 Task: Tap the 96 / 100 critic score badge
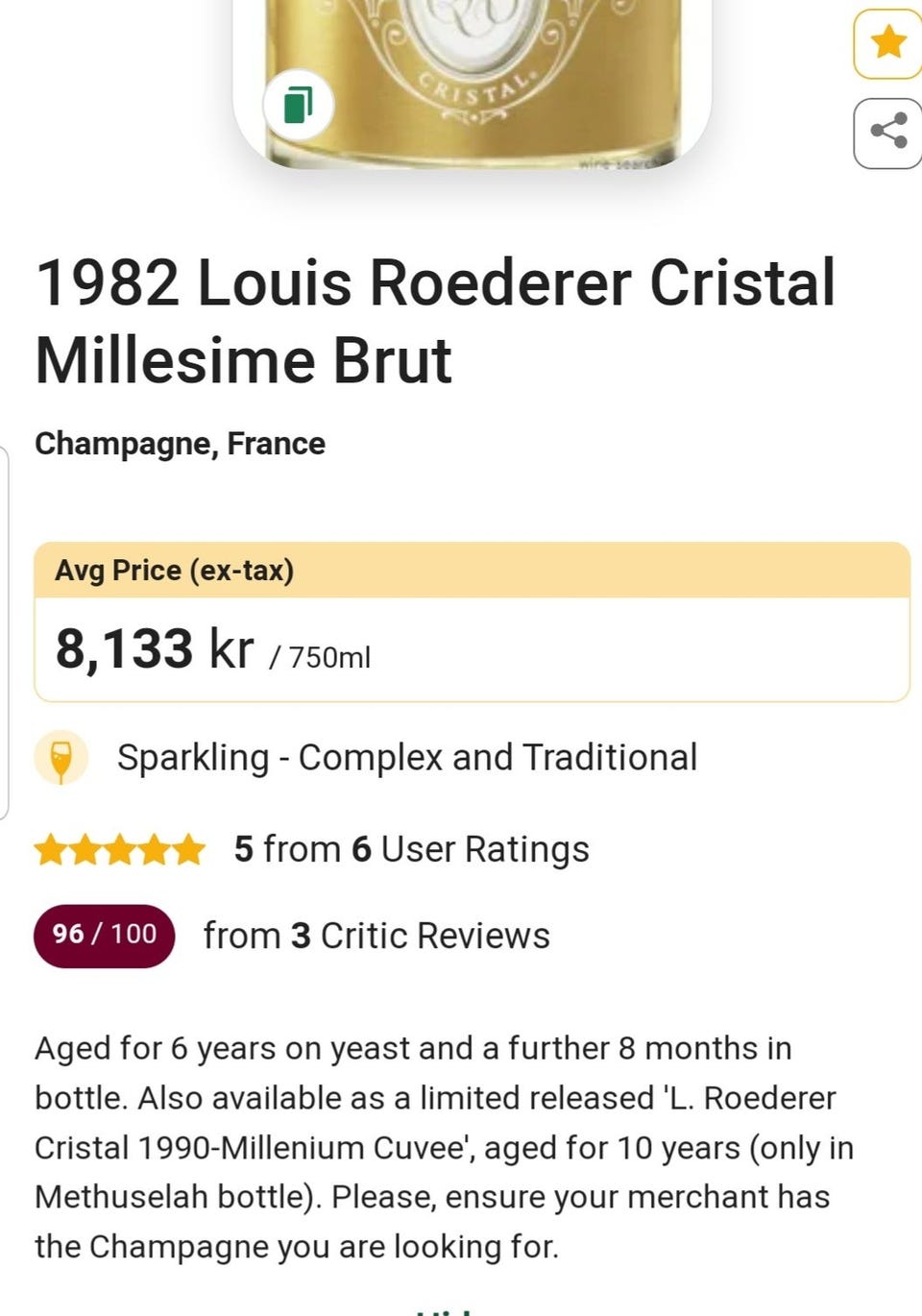click(104, 935)
